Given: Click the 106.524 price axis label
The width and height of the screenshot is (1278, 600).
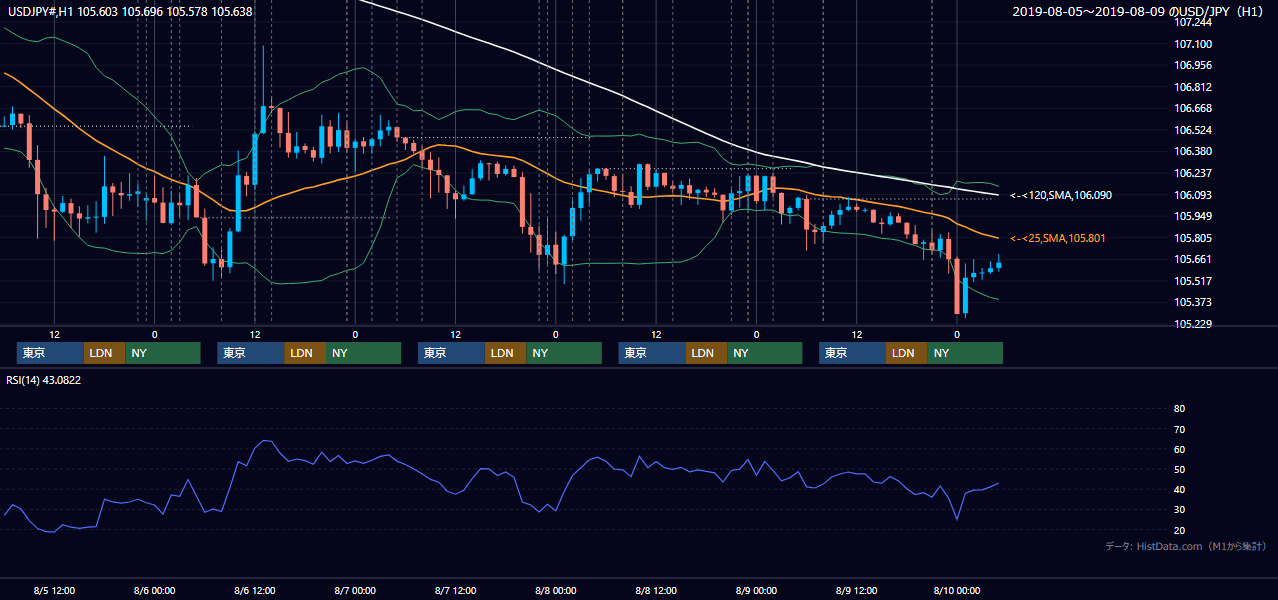Looking at the screenshot, I should (1193, 130).
